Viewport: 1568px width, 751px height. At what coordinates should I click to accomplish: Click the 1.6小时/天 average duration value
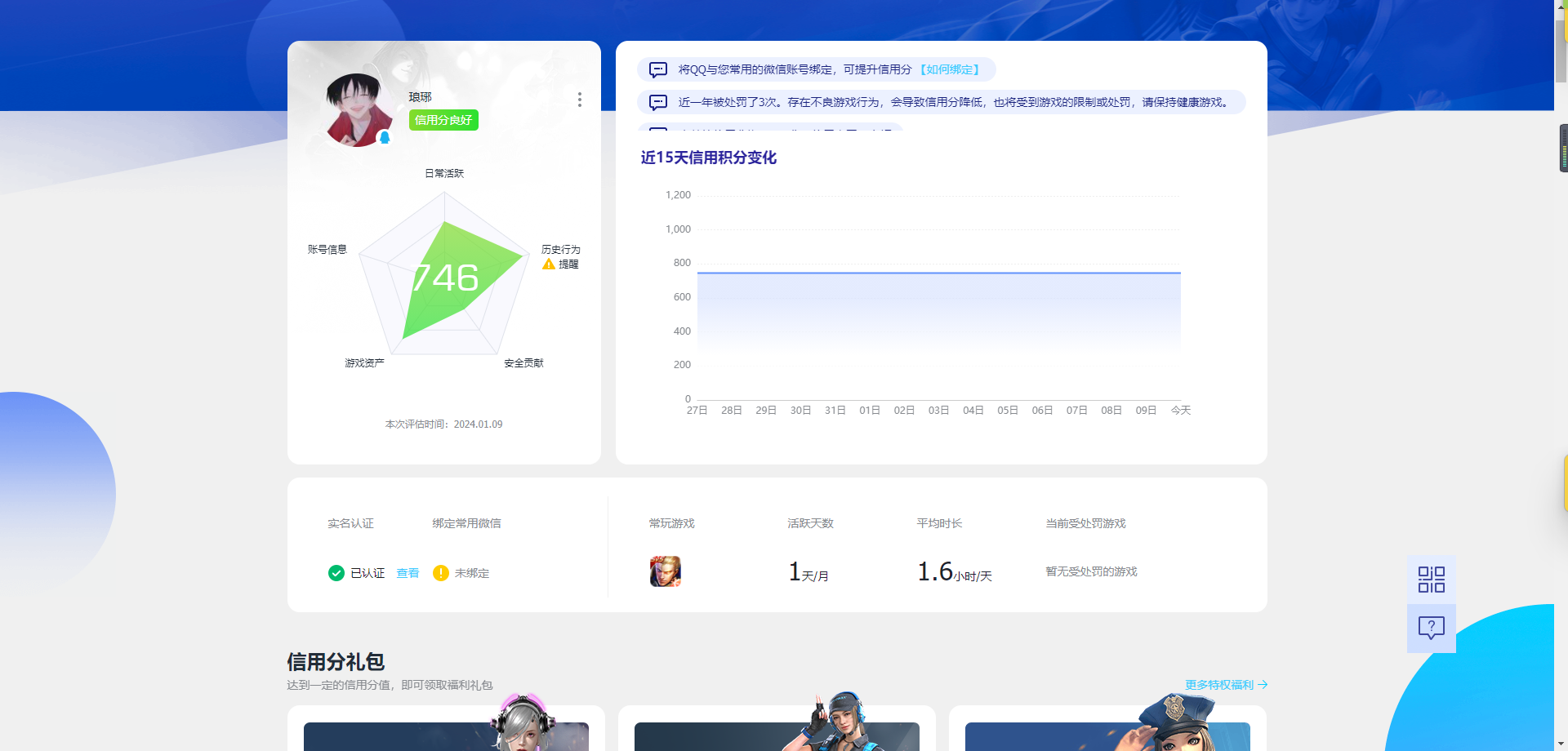coord(955,571)
